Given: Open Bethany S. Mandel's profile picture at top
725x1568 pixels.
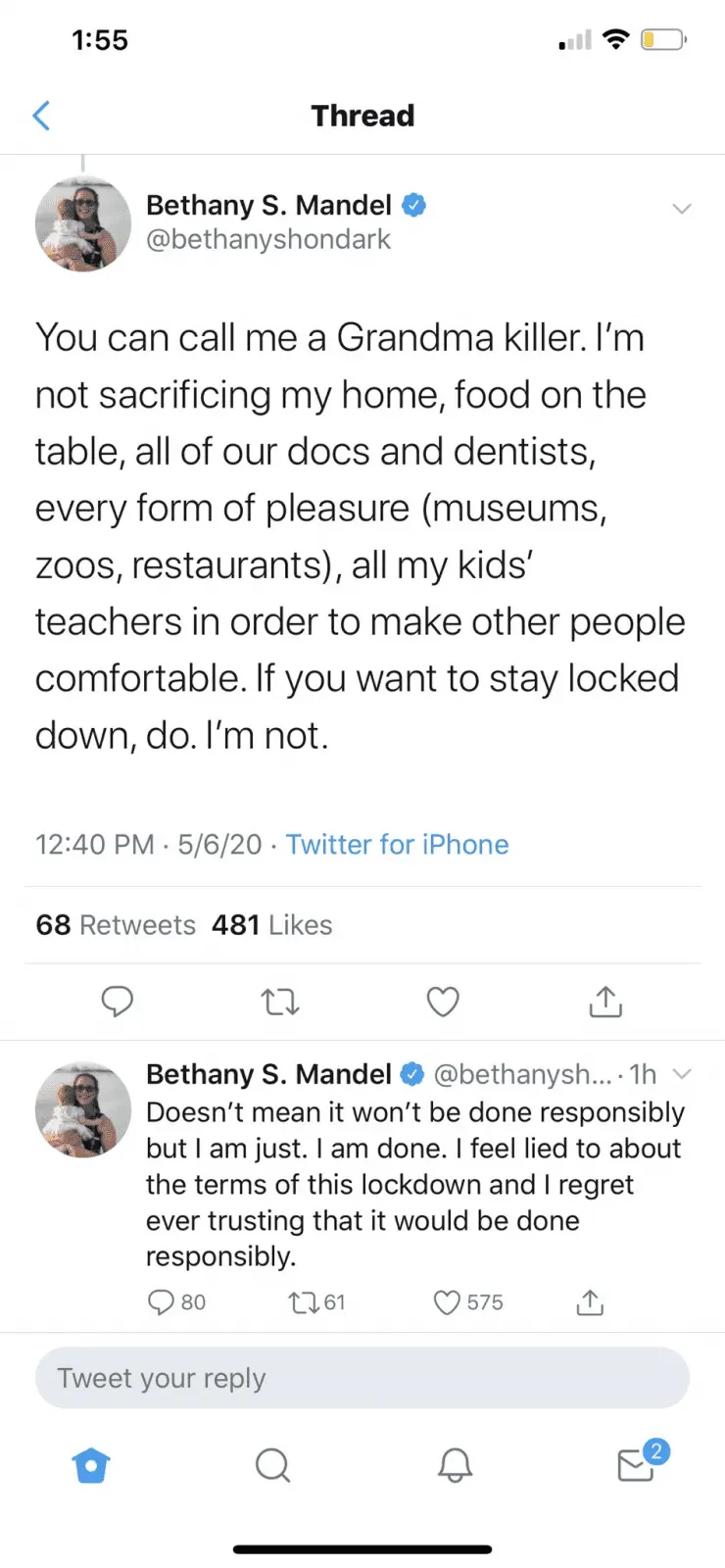Looking at the screenshot, I should pyautogui.click(x=83, y=224).
